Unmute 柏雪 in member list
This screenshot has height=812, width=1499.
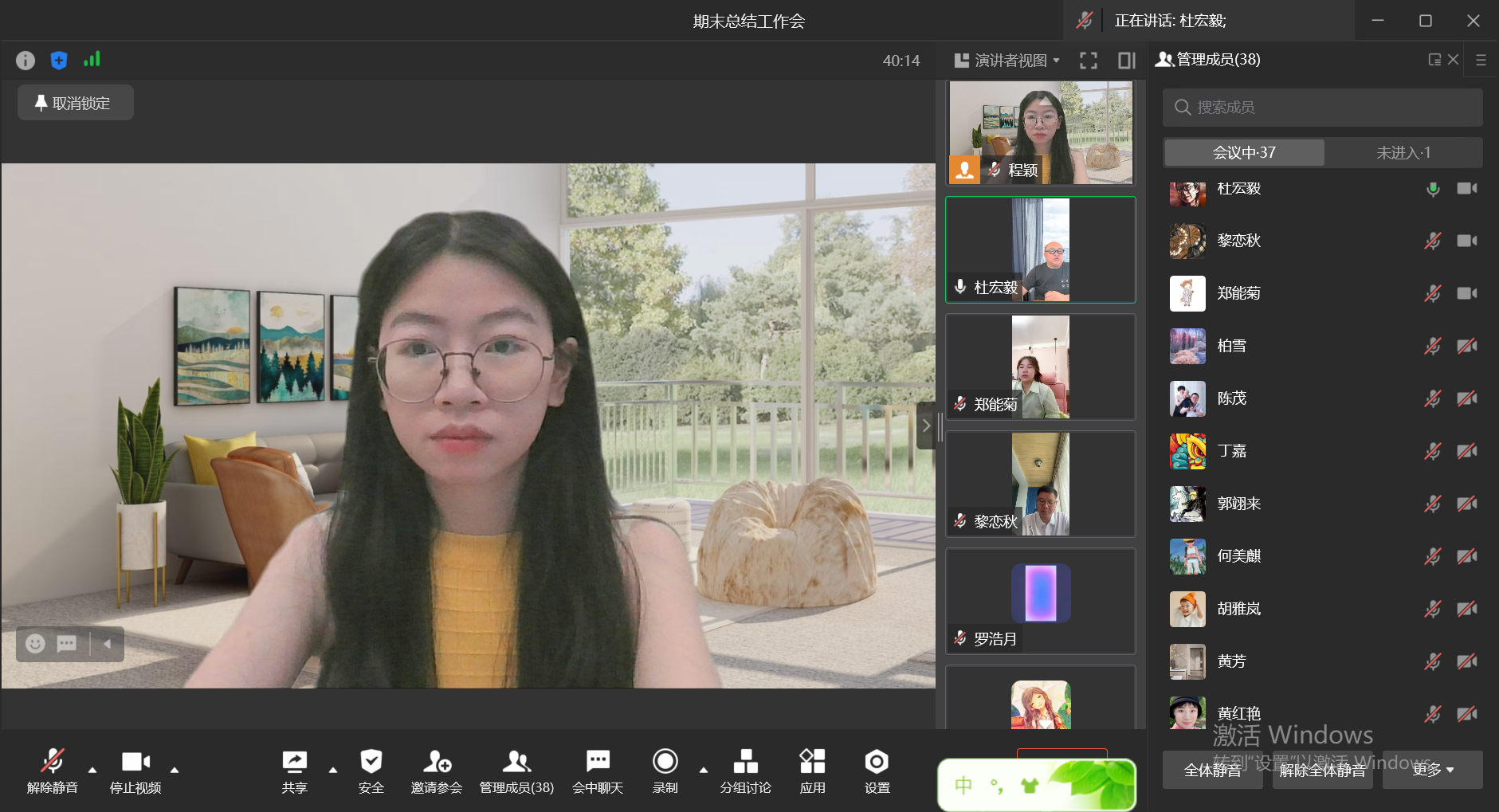pyautogui.click(x=1433, y=346)
